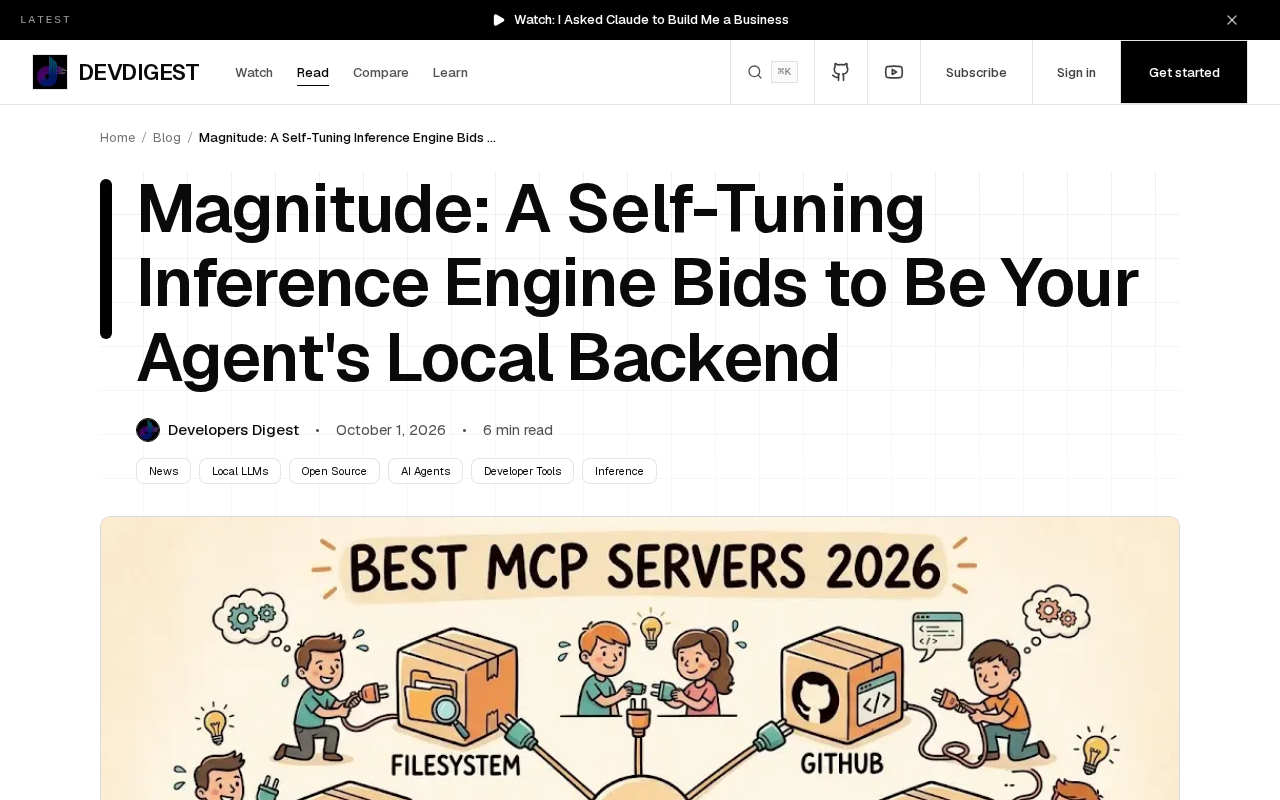The height and width of the screenshot is (800, 1280).
Task: Open the 'Watch: I Asked Claude to Build Me a Business' link
Action: click(651, 20)
